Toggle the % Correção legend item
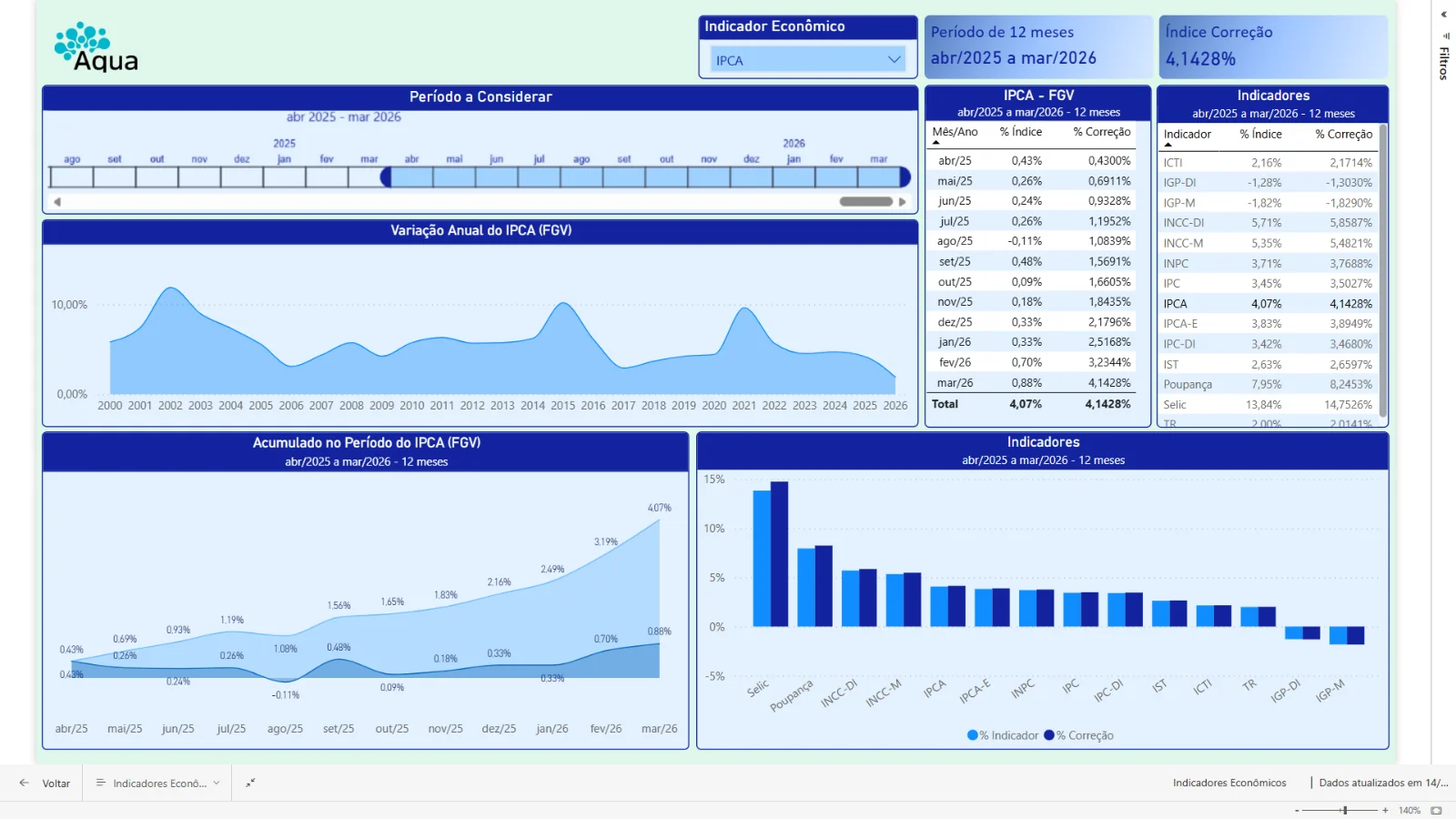The height and width of the screenshot is (819, 1456). [x=1078, y=735]
